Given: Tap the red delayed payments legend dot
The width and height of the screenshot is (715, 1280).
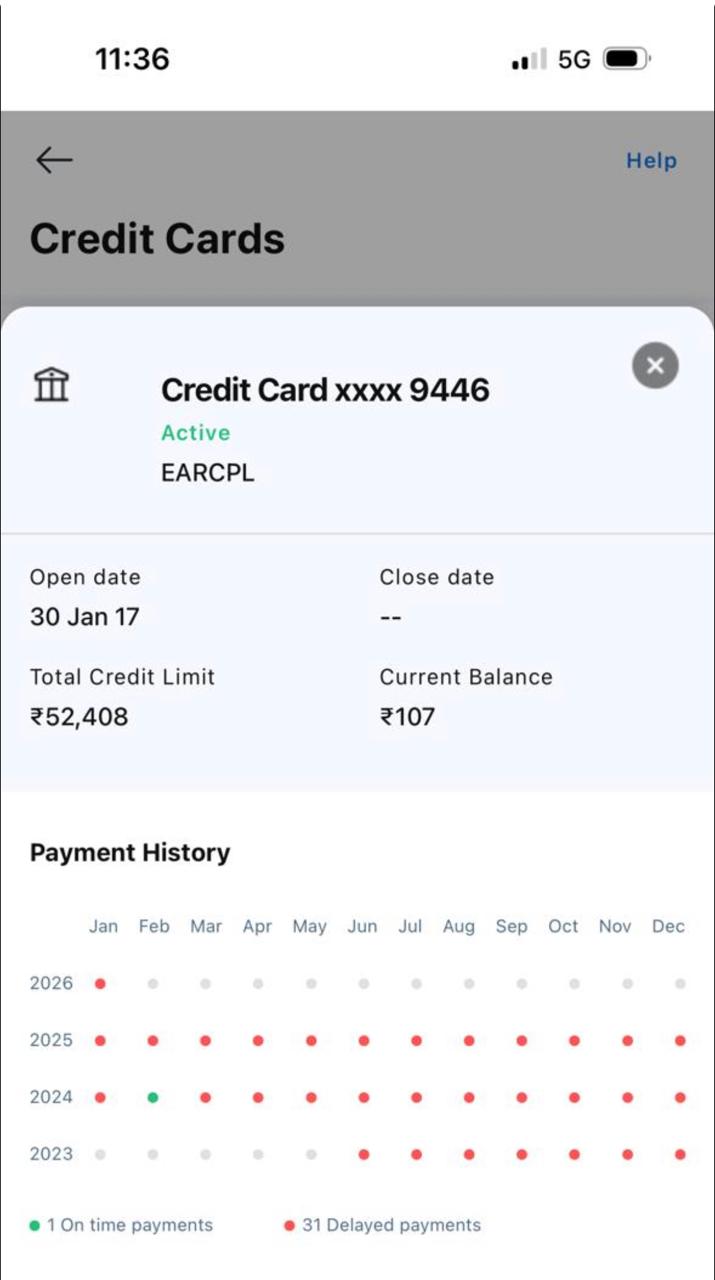Looking at the screenshot, I should [290, 1225].
